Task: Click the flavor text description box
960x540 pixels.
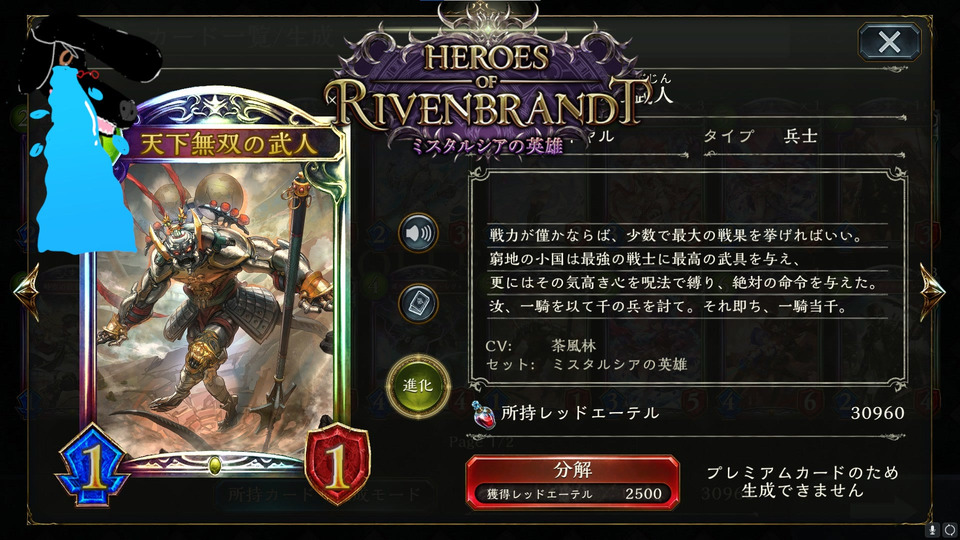Action: [x=687, y=279]
